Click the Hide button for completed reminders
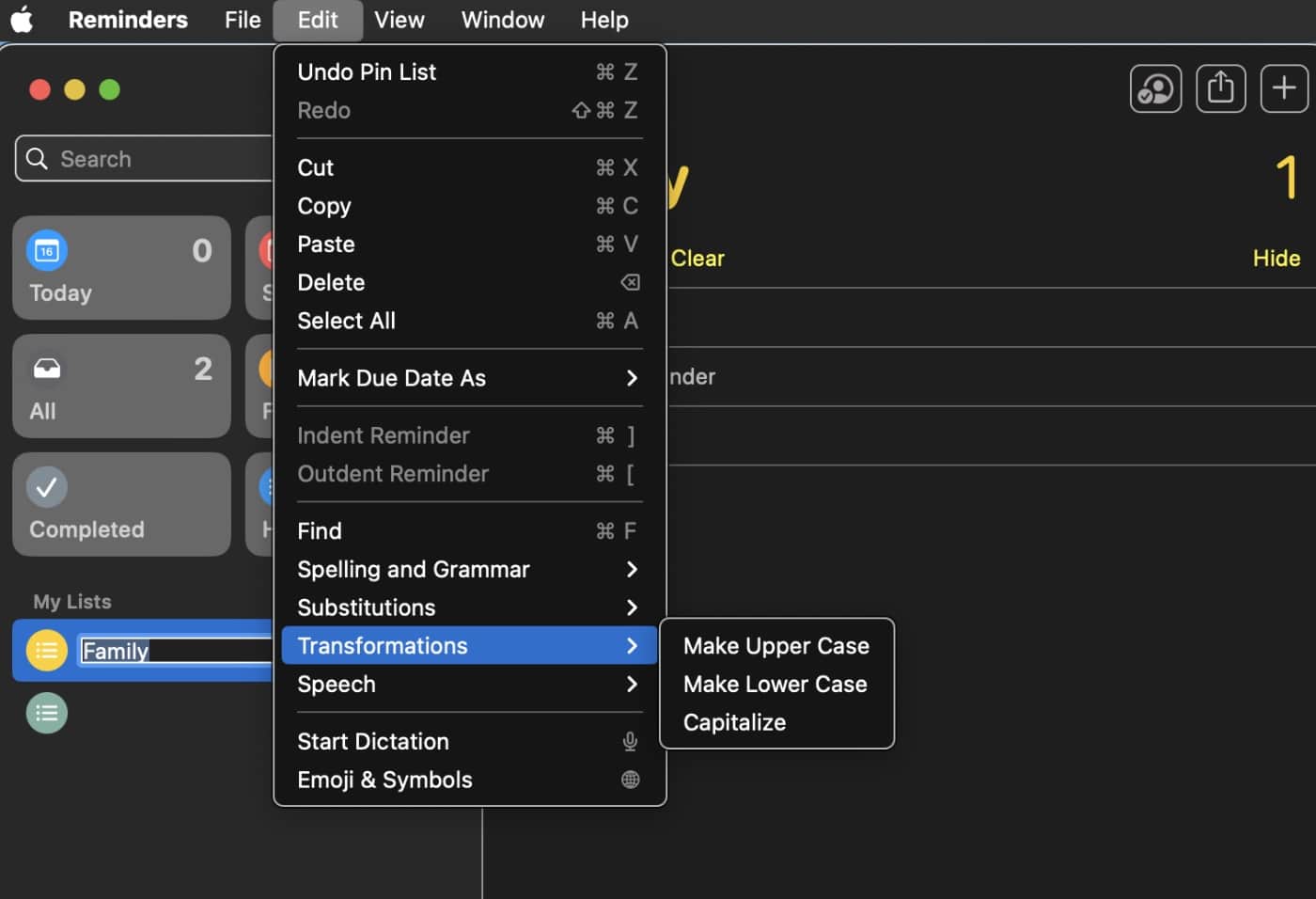Screen dimensions: 1316x899 (1276, 259)
